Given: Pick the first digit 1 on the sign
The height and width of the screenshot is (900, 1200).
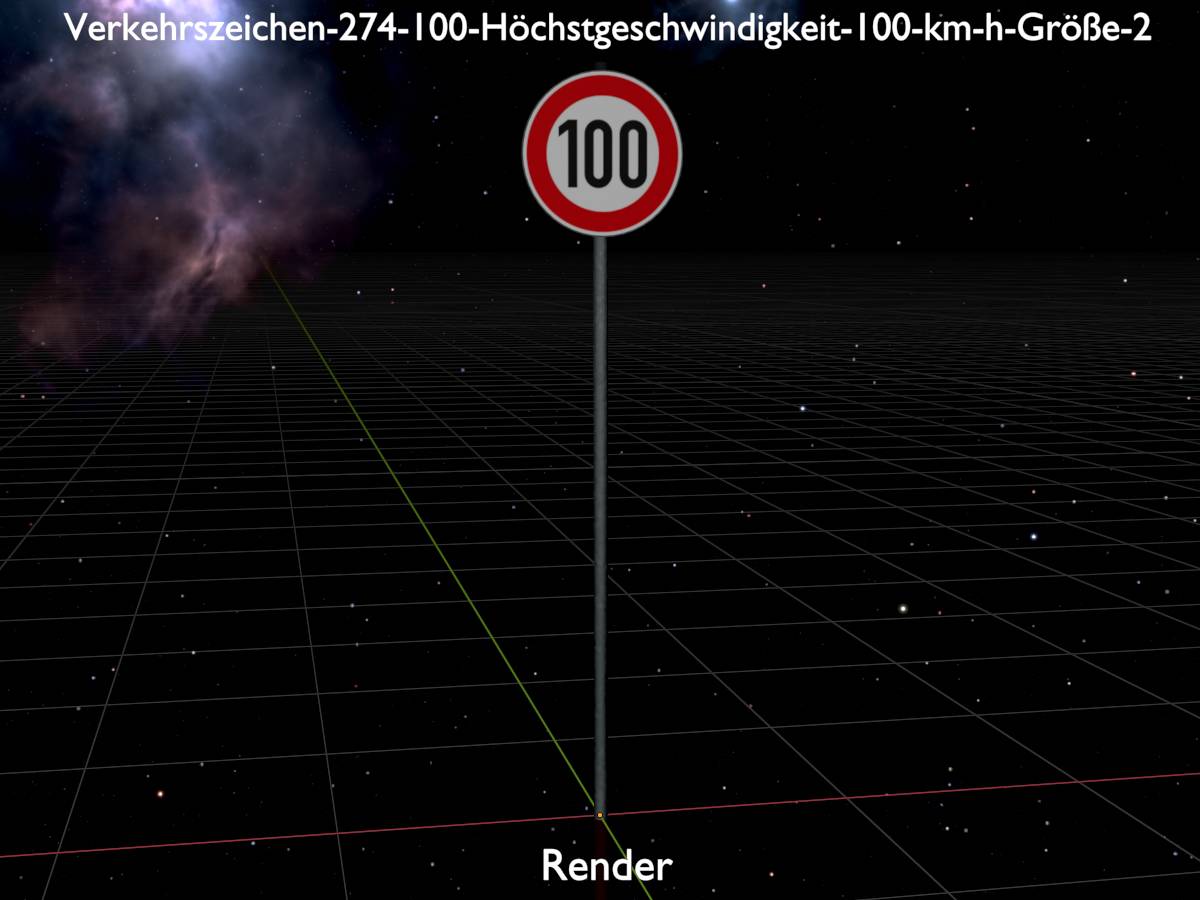Looking at the screenshot, I should coord(562,154).
